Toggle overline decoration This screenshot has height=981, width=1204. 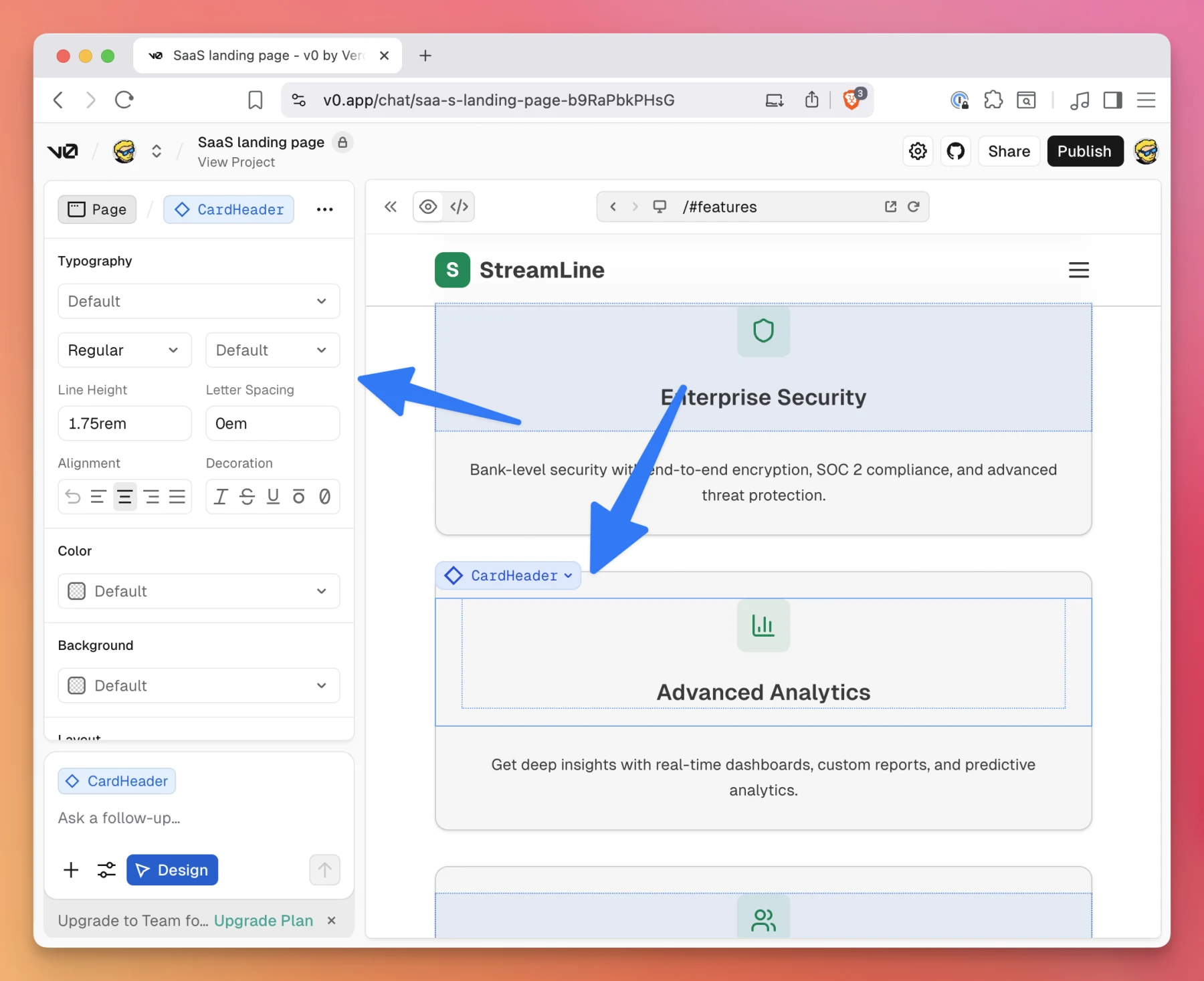coord(298,496)
